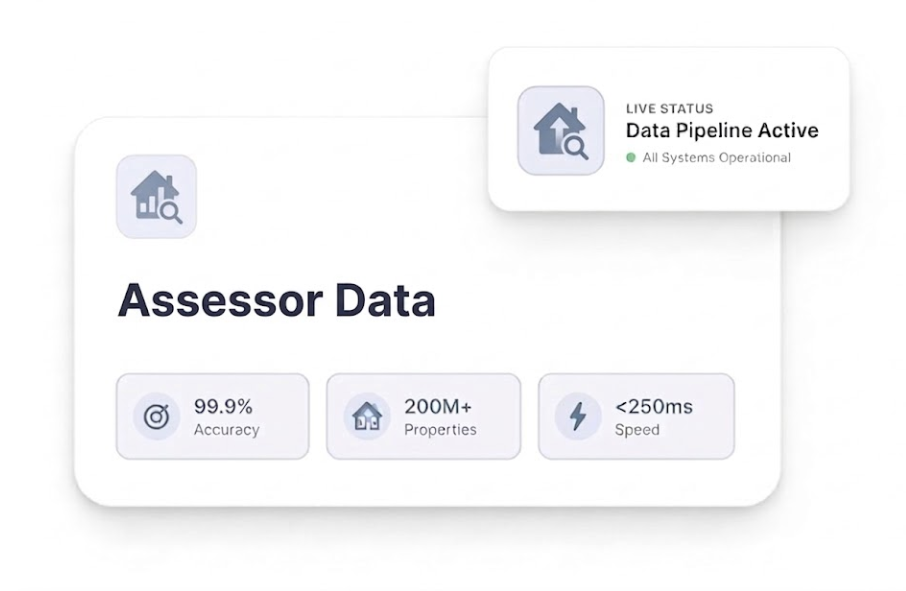Click the Speed label
The width and height of the screenshot is (906, 591).
click(x=637, y=430)
